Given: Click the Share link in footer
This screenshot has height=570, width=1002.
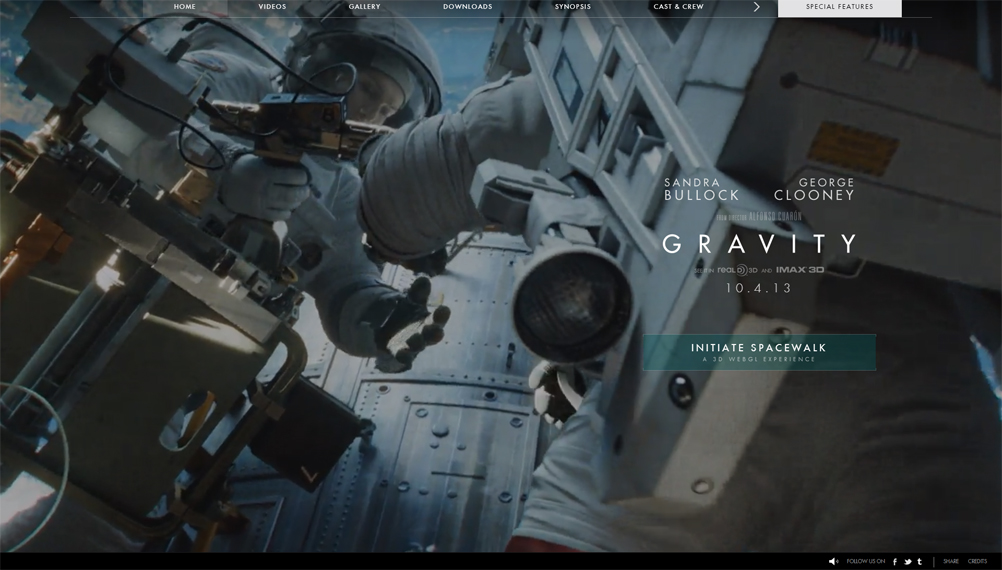Looking at the screenshot, I should (x=951, y=561).
